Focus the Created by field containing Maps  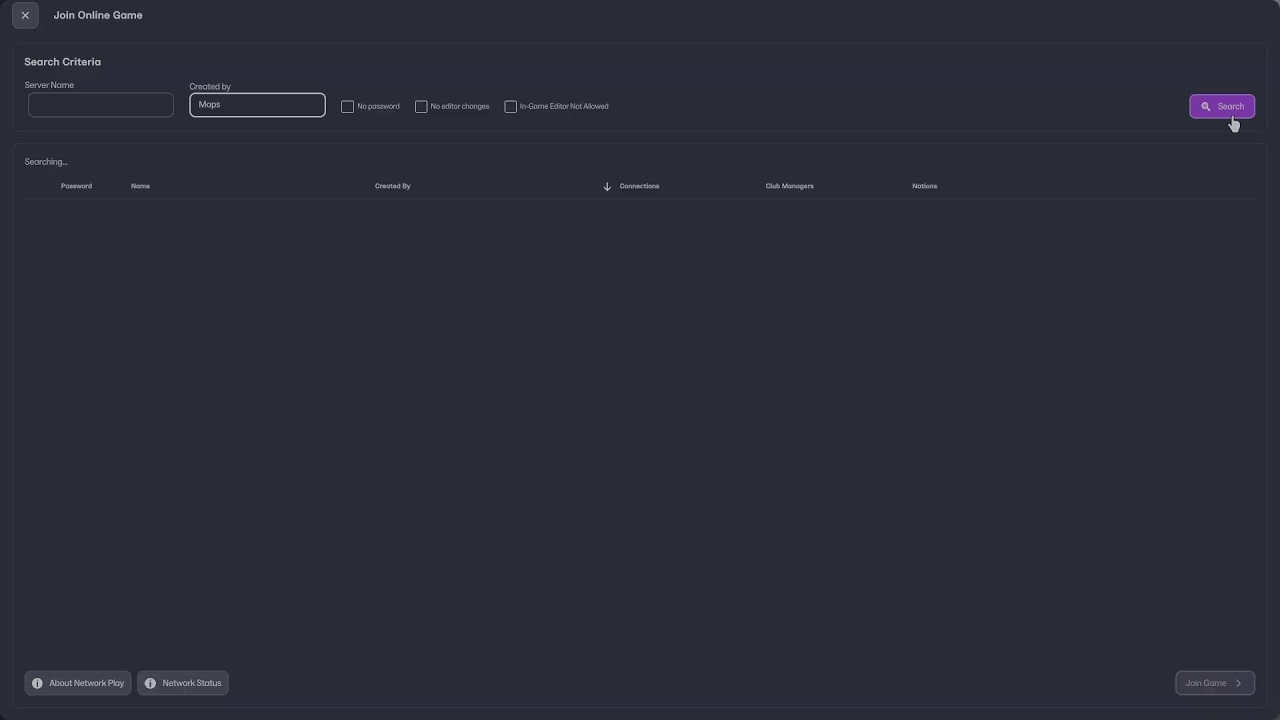pos(257,105)
